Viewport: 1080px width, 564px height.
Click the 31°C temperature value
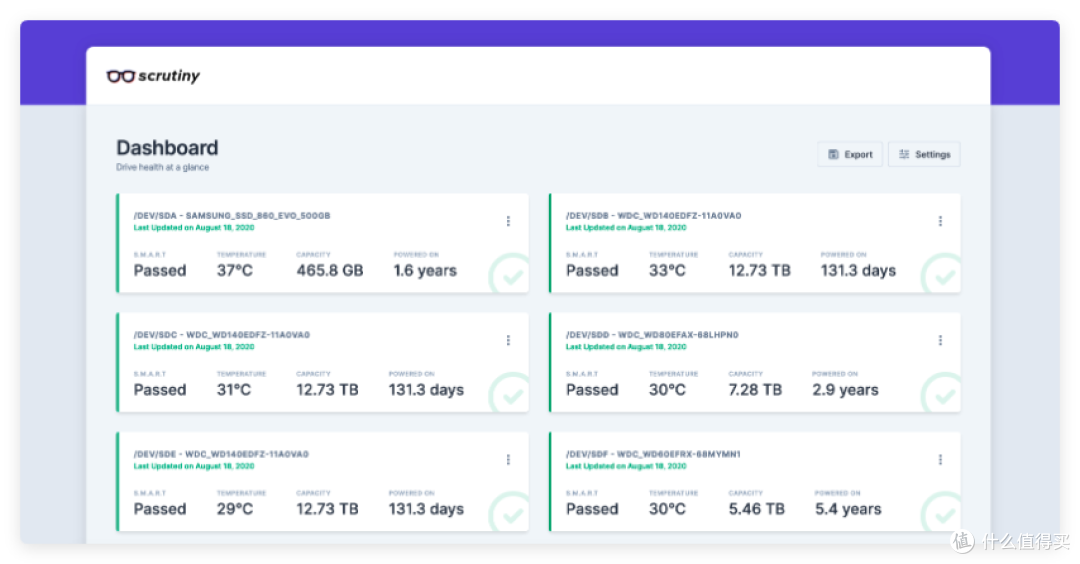[234, 390]
